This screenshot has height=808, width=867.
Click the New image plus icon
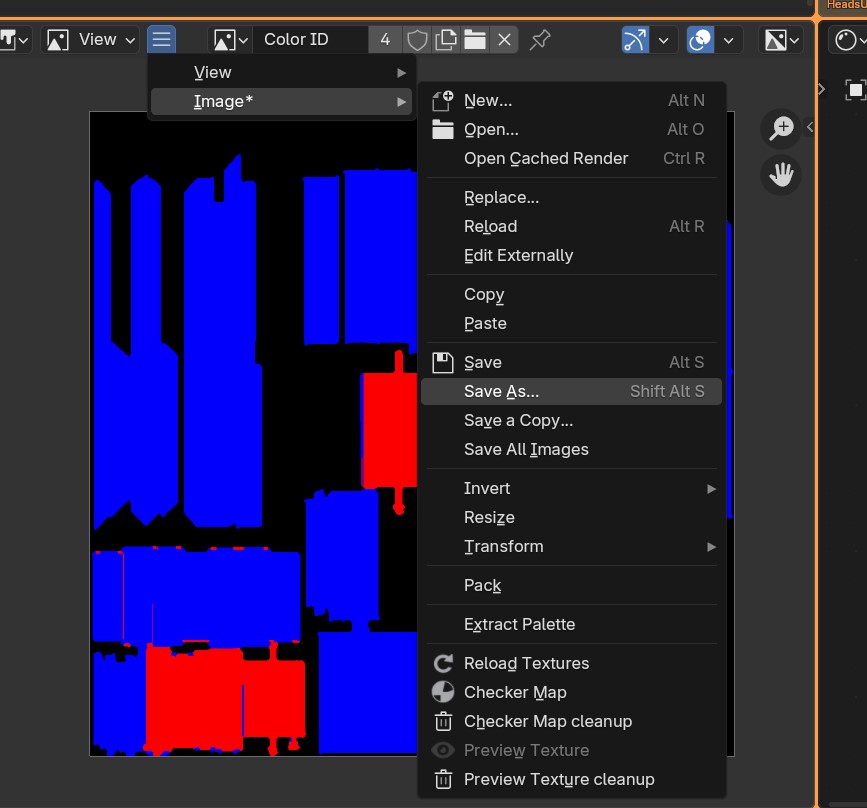(x=443, y=100)
